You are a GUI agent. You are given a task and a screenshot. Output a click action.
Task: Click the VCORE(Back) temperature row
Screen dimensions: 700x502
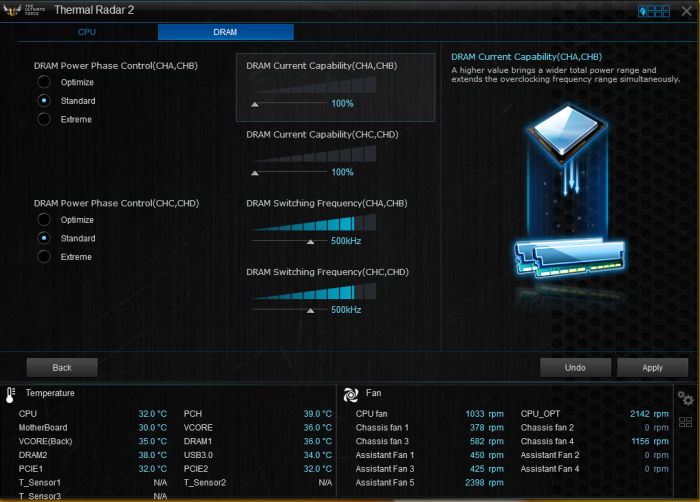(93, 441)
